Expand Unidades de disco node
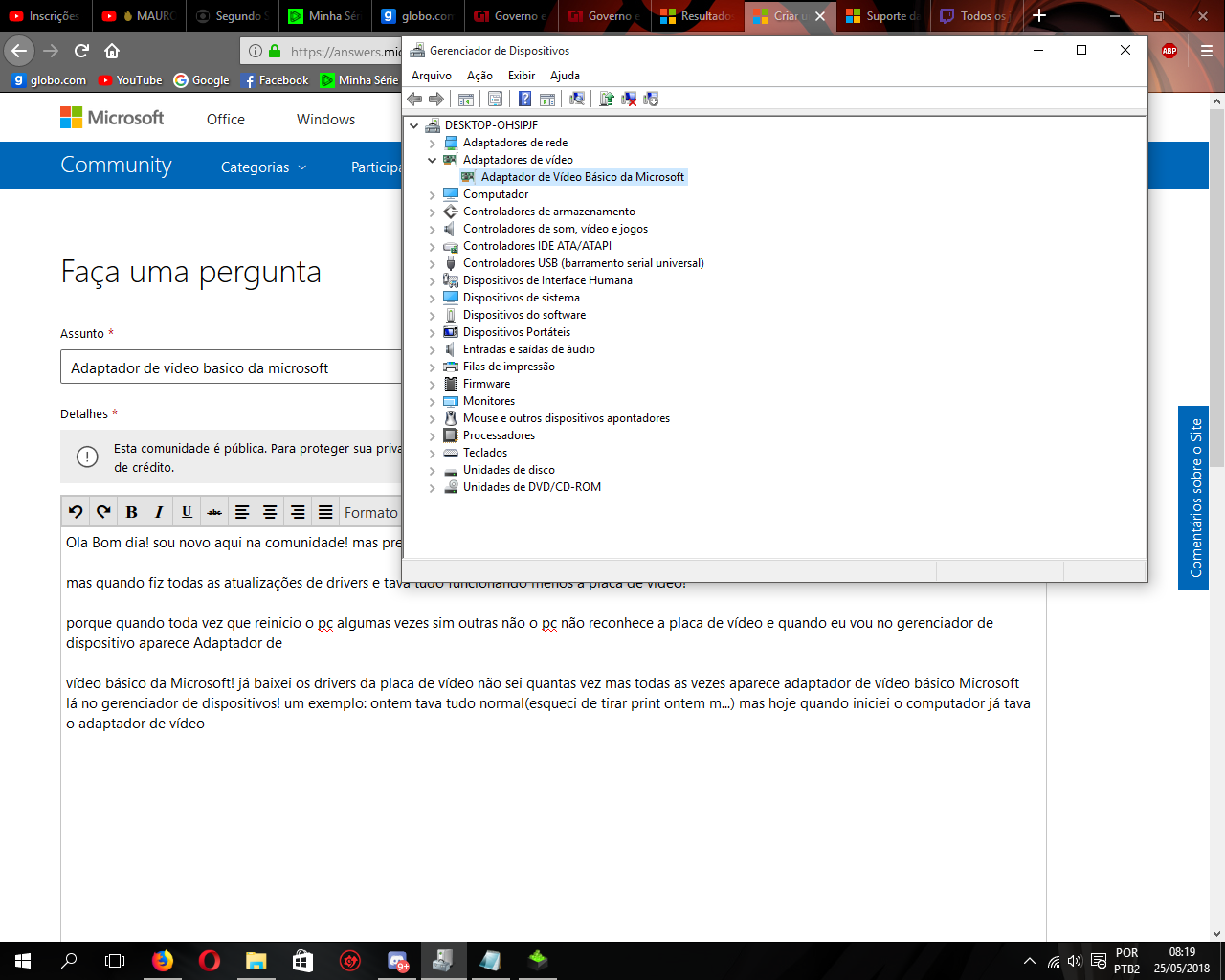Image resolution: width=1225 pixels, height=980 pixels. point(432,470)
